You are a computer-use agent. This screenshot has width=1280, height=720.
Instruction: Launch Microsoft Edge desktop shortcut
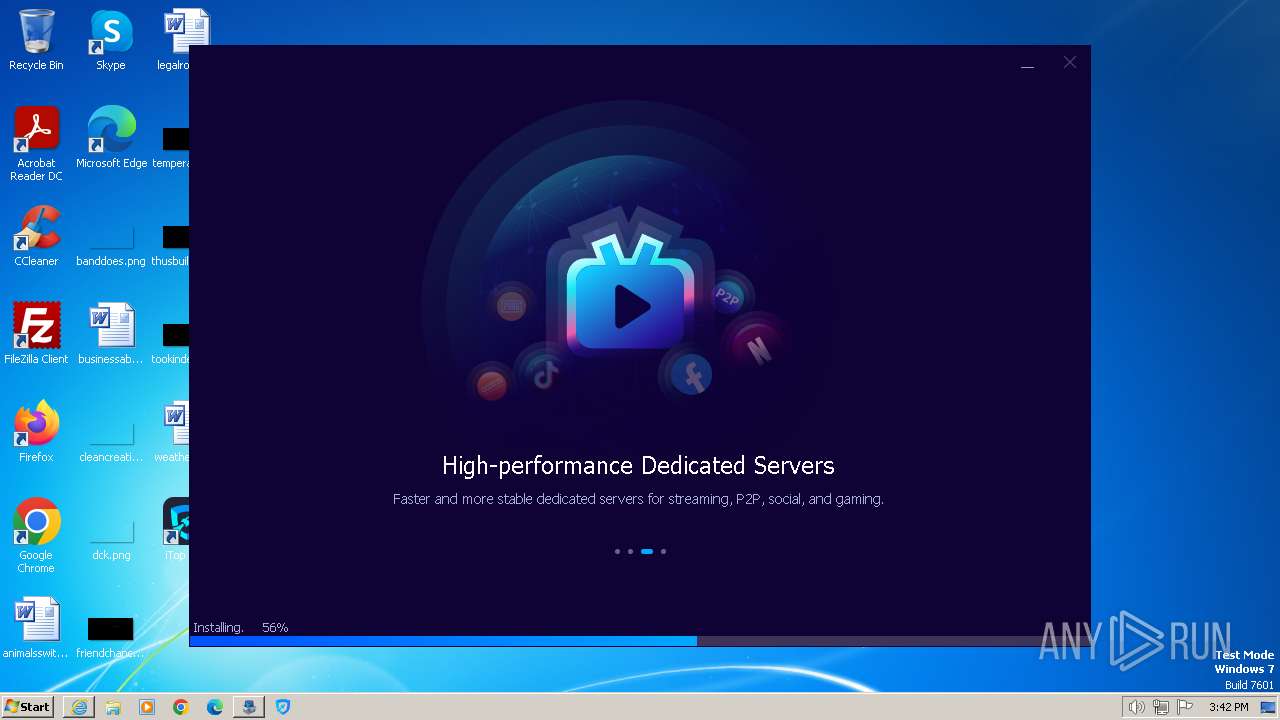111,138
